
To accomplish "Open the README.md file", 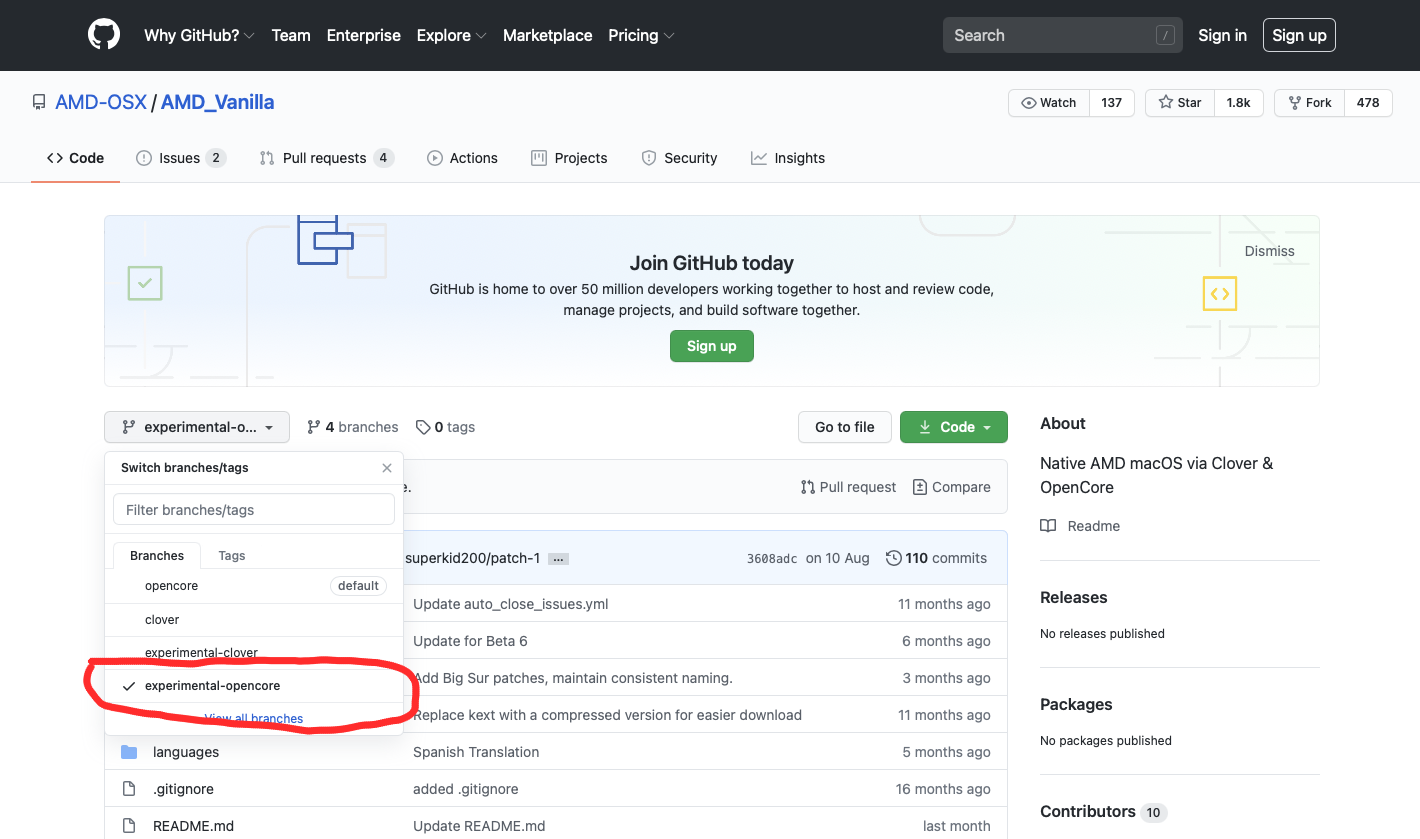I will point(193,826).
